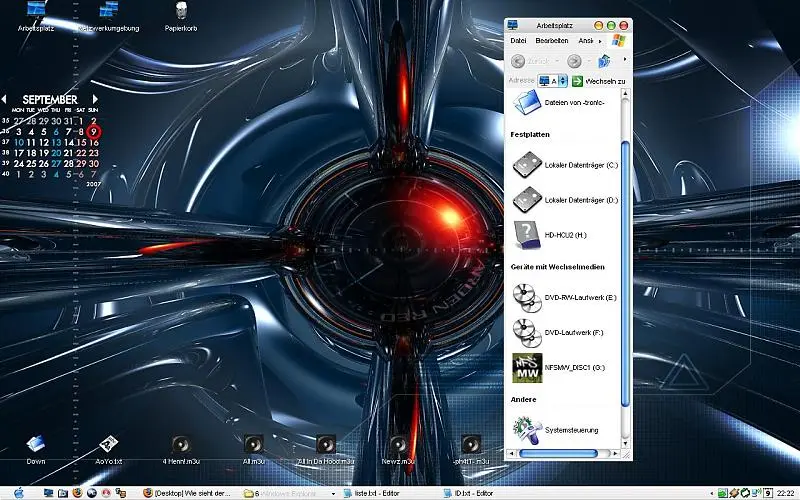Go to previous month in calendar
The width and height of the screenshot is (800, 500).
tap(5, 99)
